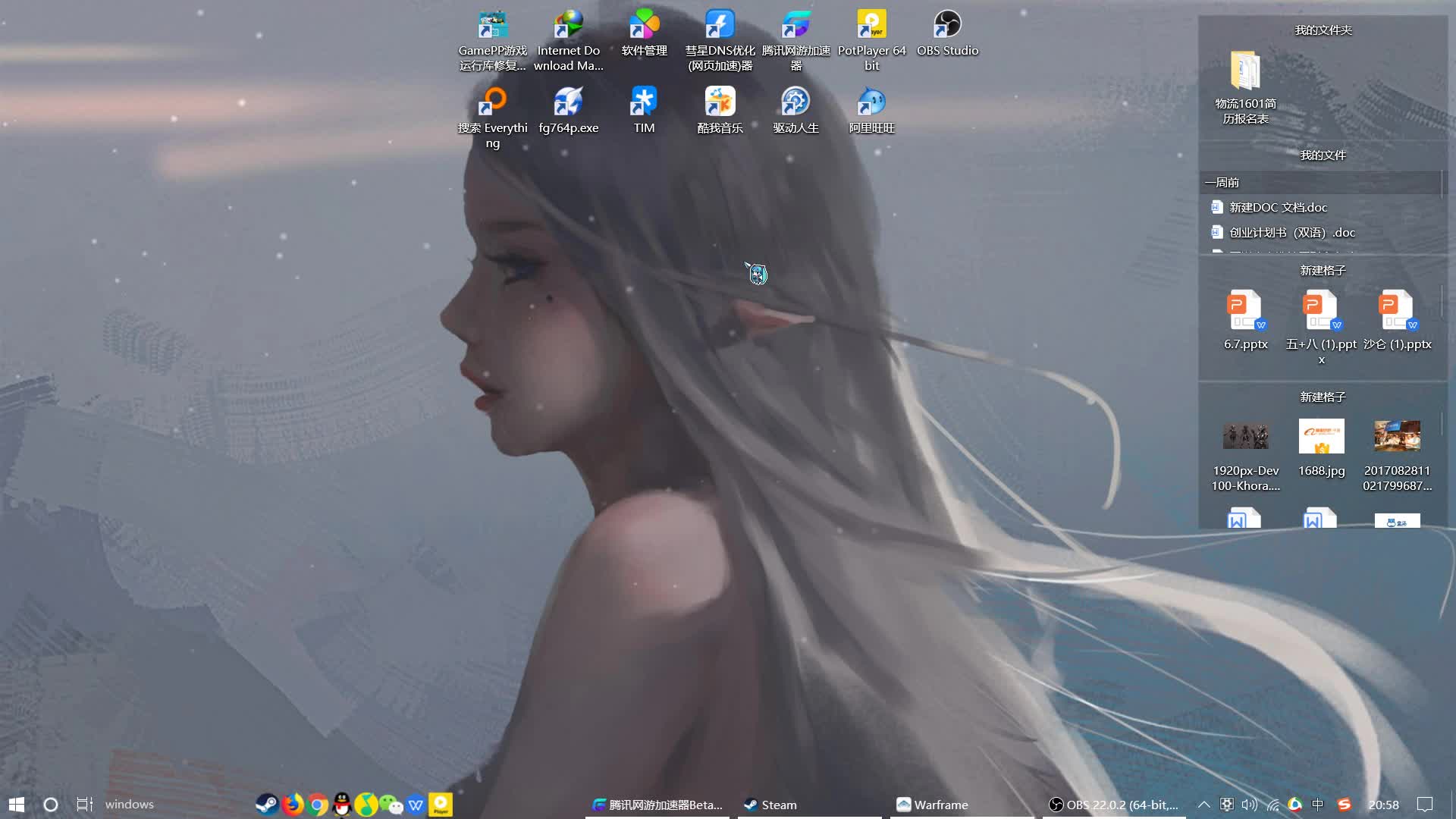
Task: Open 物流1601简历报名表 folder
Action: [x=1246, y=87]
